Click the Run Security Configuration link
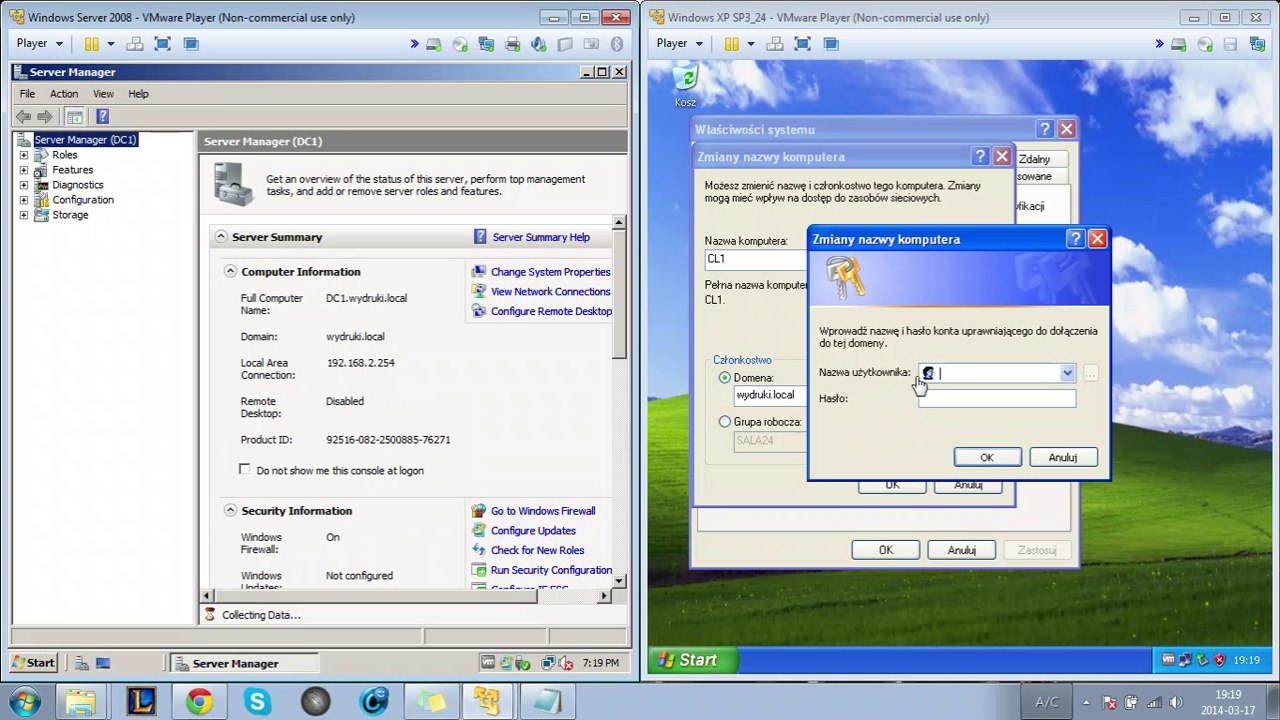 pos(551,570)
